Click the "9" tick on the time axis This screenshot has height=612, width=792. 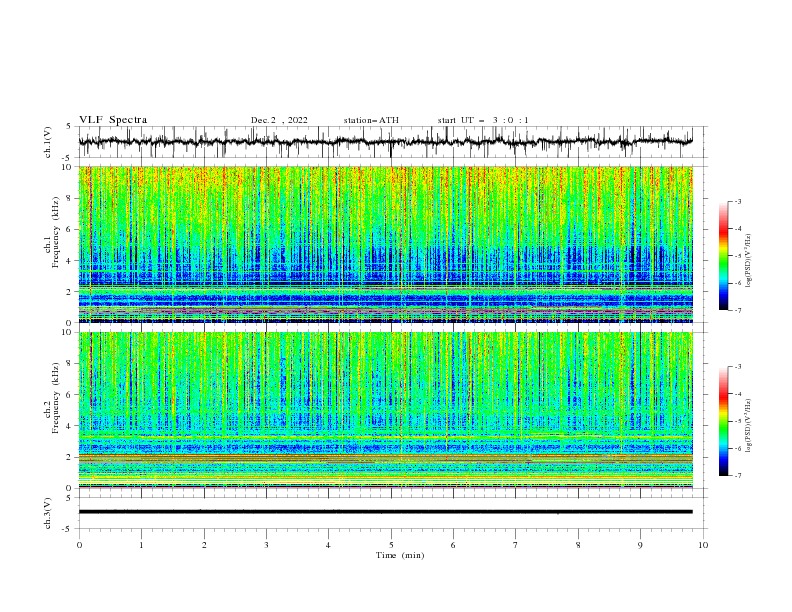coord(640,545)
